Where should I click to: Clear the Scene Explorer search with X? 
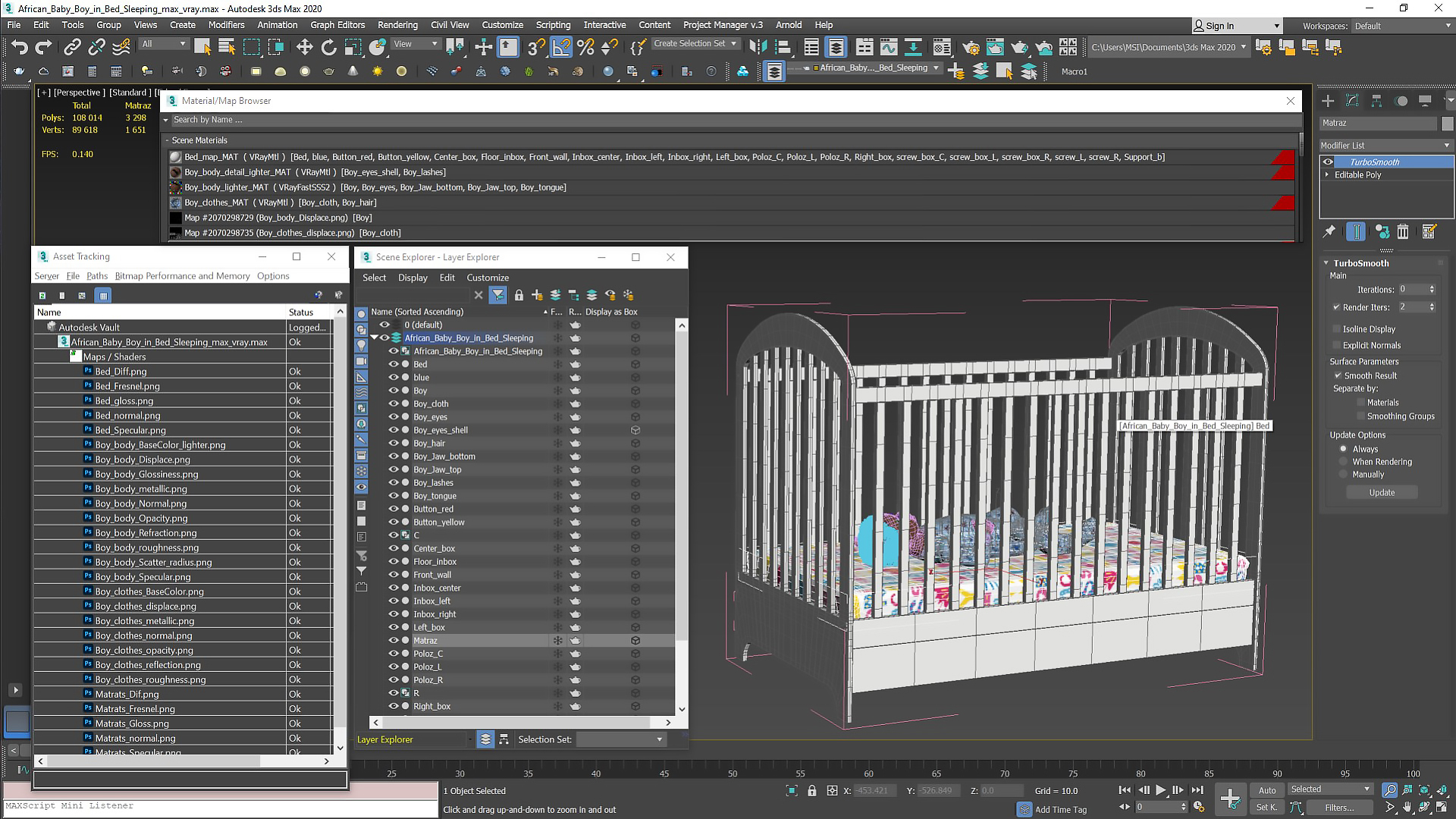pyautogui.click(x=479, y=295)
